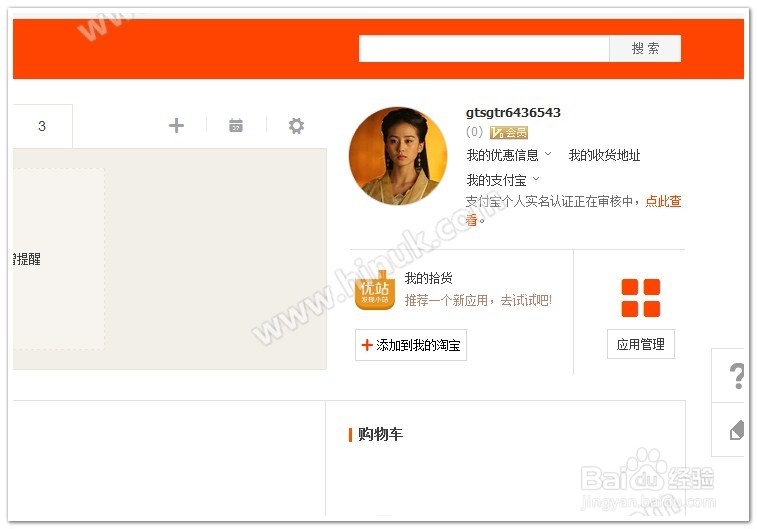Click 点此查看 verification link
The height and width of the screenshot is (529, 757).
pyautogui.click(x=663, y=201)
